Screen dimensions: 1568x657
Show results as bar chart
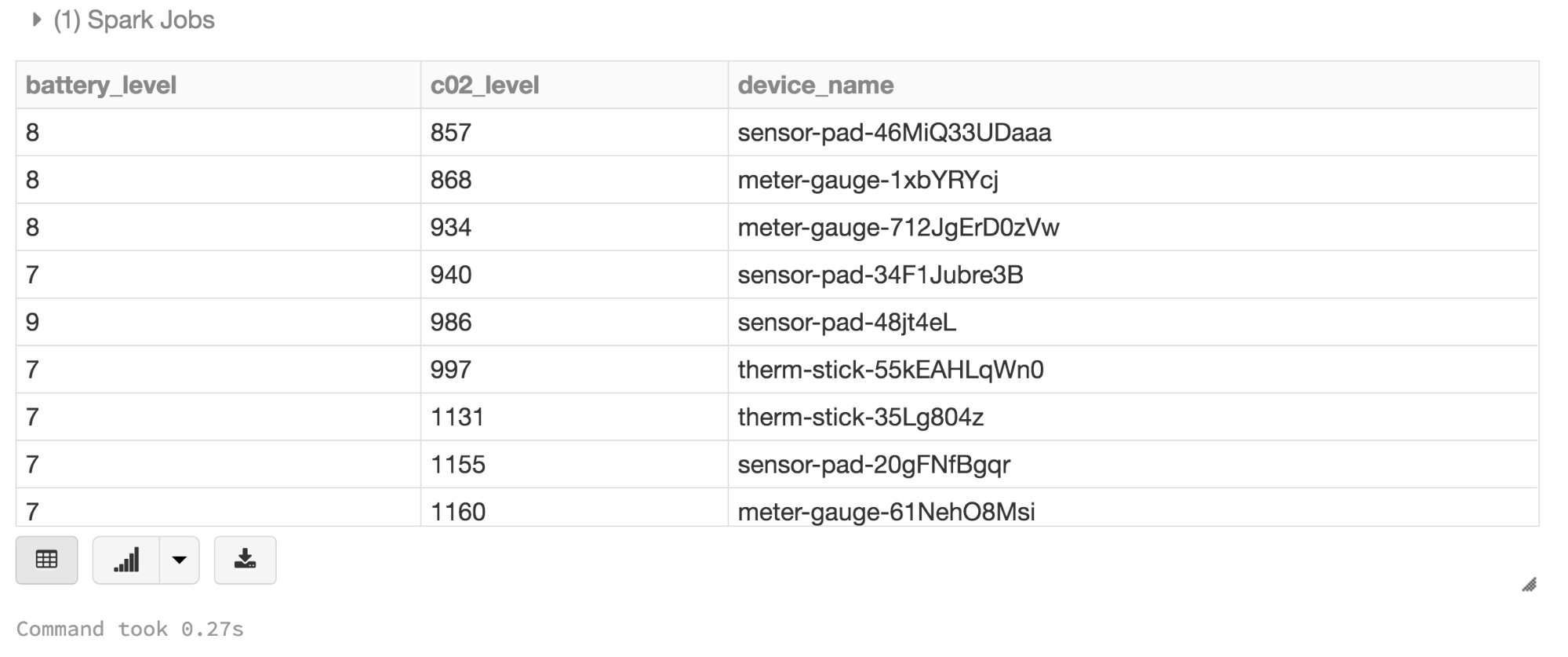[x=126, y=560]
